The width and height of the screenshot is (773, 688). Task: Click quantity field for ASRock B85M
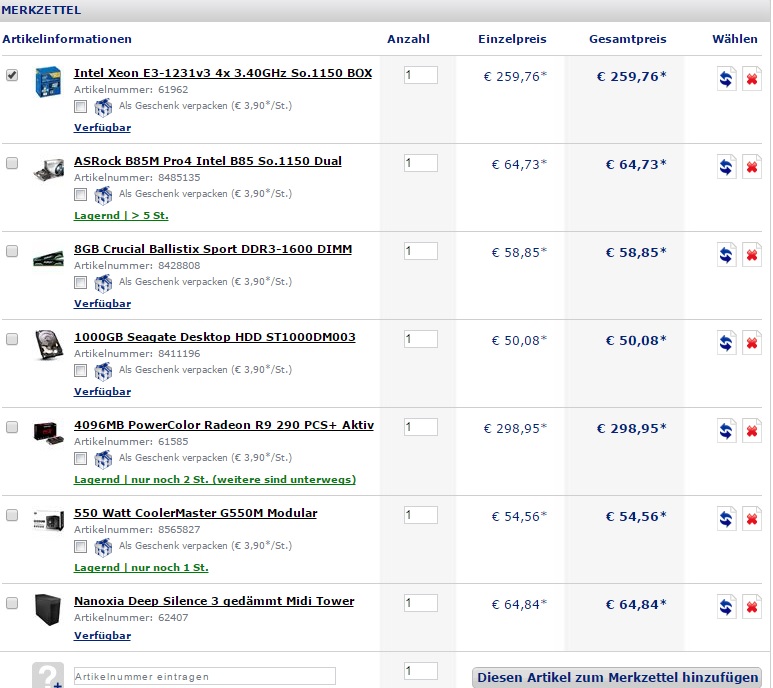pyautogui.click(x=421, y=163)
